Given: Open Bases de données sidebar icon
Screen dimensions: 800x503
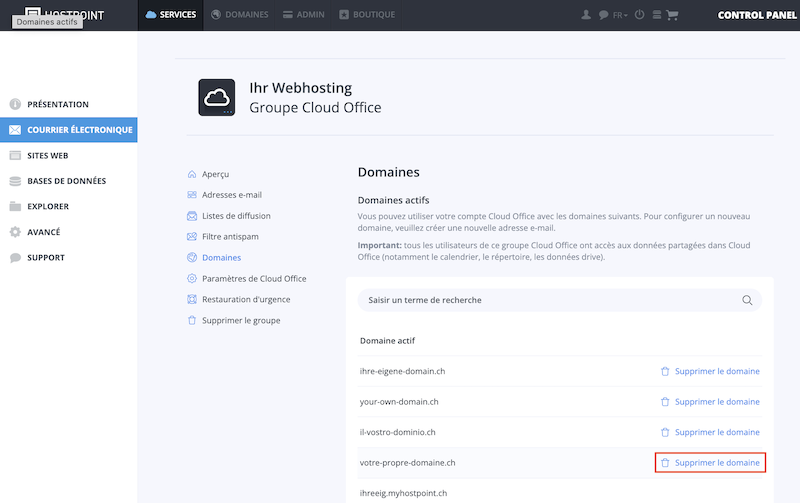Looking at the screenshot, I should point(15,181).
